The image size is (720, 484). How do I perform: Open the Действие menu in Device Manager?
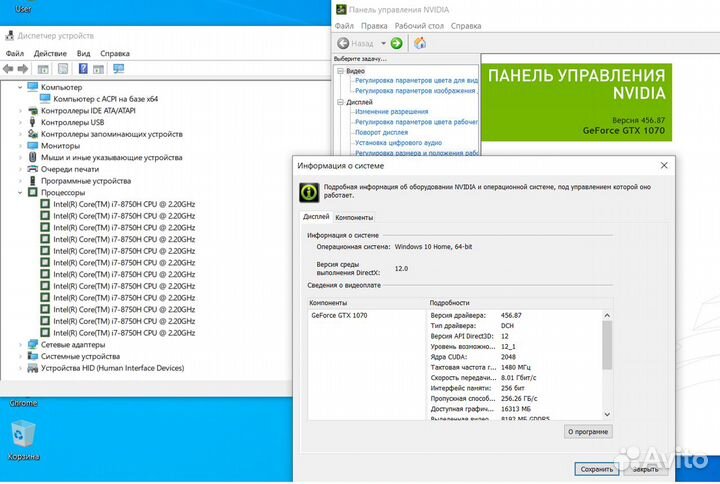pos(50,53)
